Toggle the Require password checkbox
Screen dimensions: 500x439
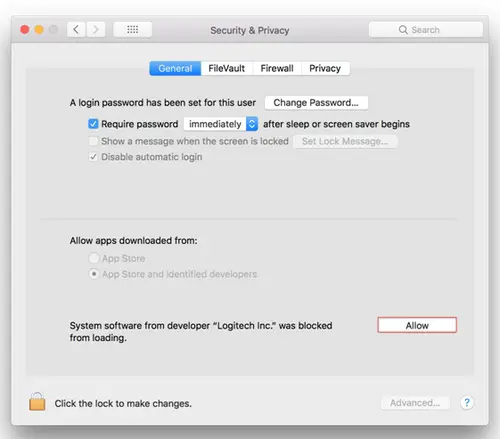coord(93,124)
